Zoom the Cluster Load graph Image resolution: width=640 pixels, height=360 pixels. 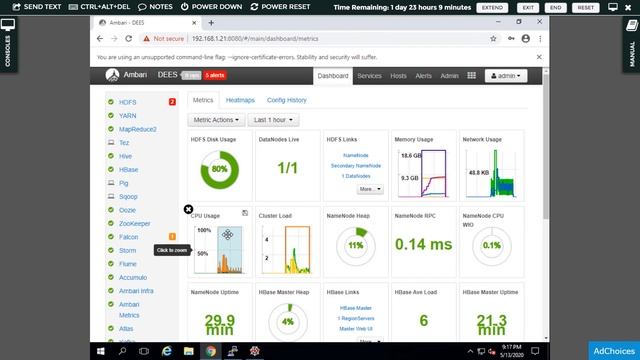pos(287,249)
